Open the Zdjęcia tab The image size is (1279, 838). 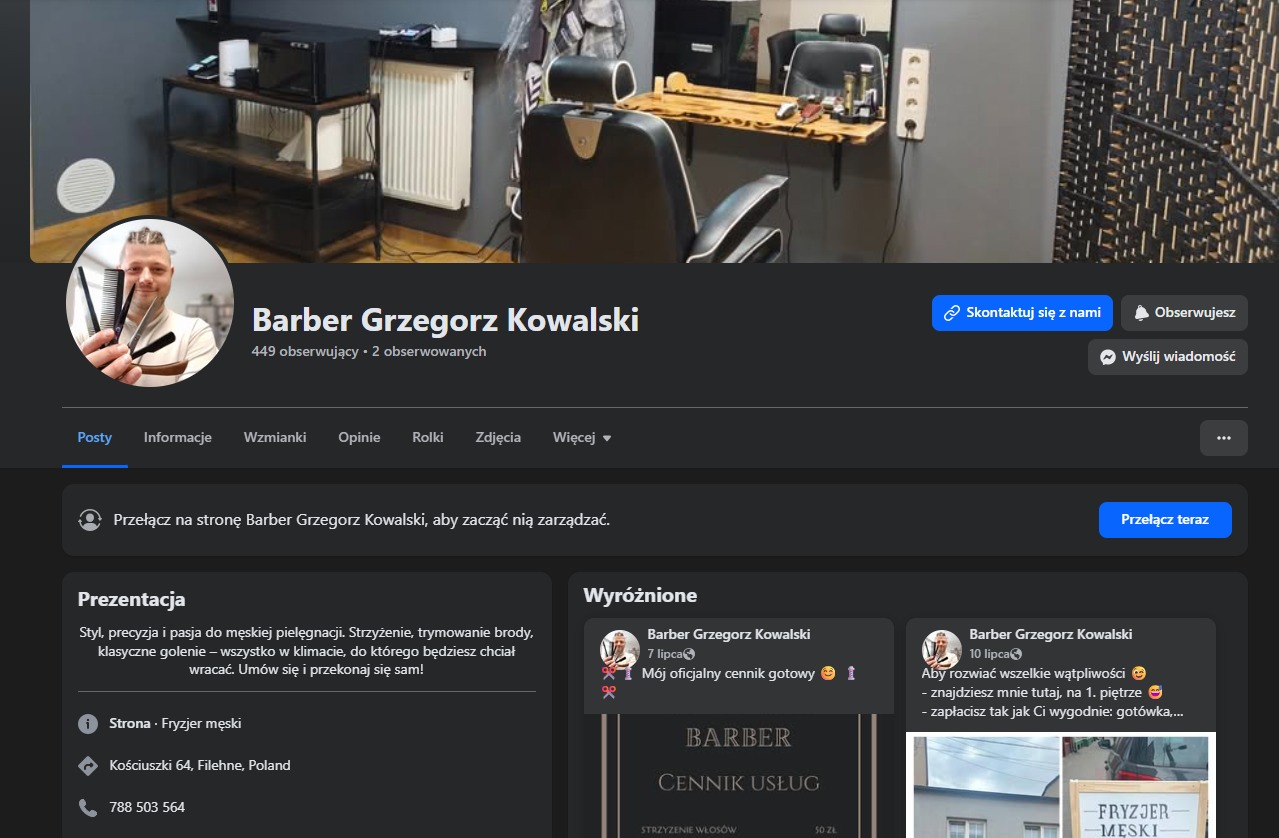click(x=498, y=437)
